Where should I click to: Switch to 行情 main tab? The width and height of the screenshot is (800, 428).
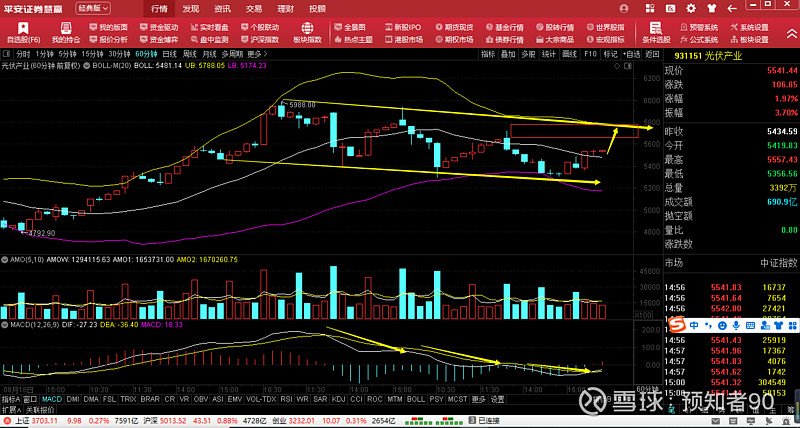(x=159, y=9)
